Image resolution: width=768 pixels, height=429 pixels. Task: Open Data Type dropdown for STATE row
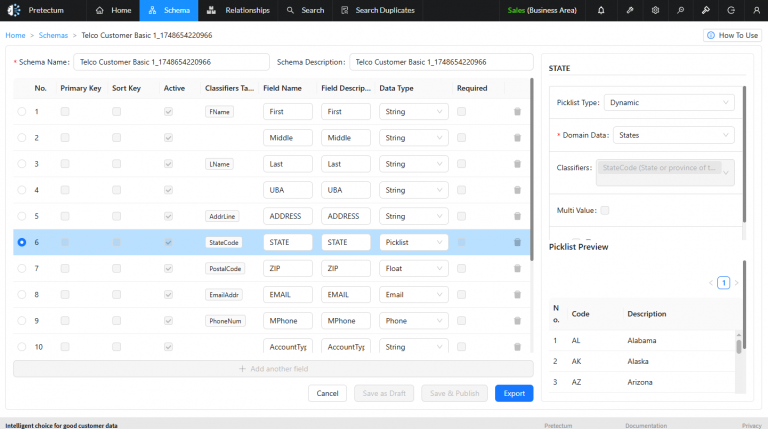tap(413, 242)
